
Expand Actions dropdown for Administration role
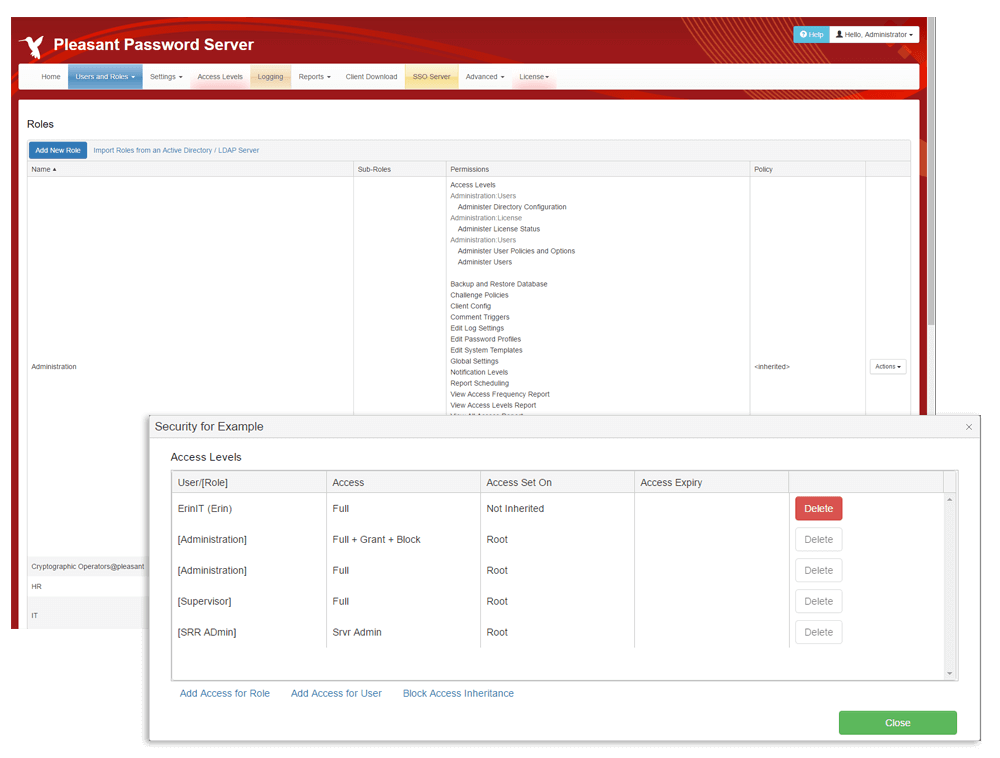888,367
